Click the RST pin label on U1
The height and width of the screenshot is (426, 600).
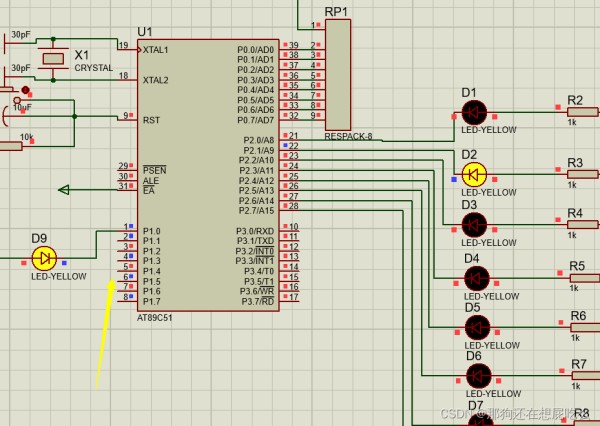tap(151, 118)
